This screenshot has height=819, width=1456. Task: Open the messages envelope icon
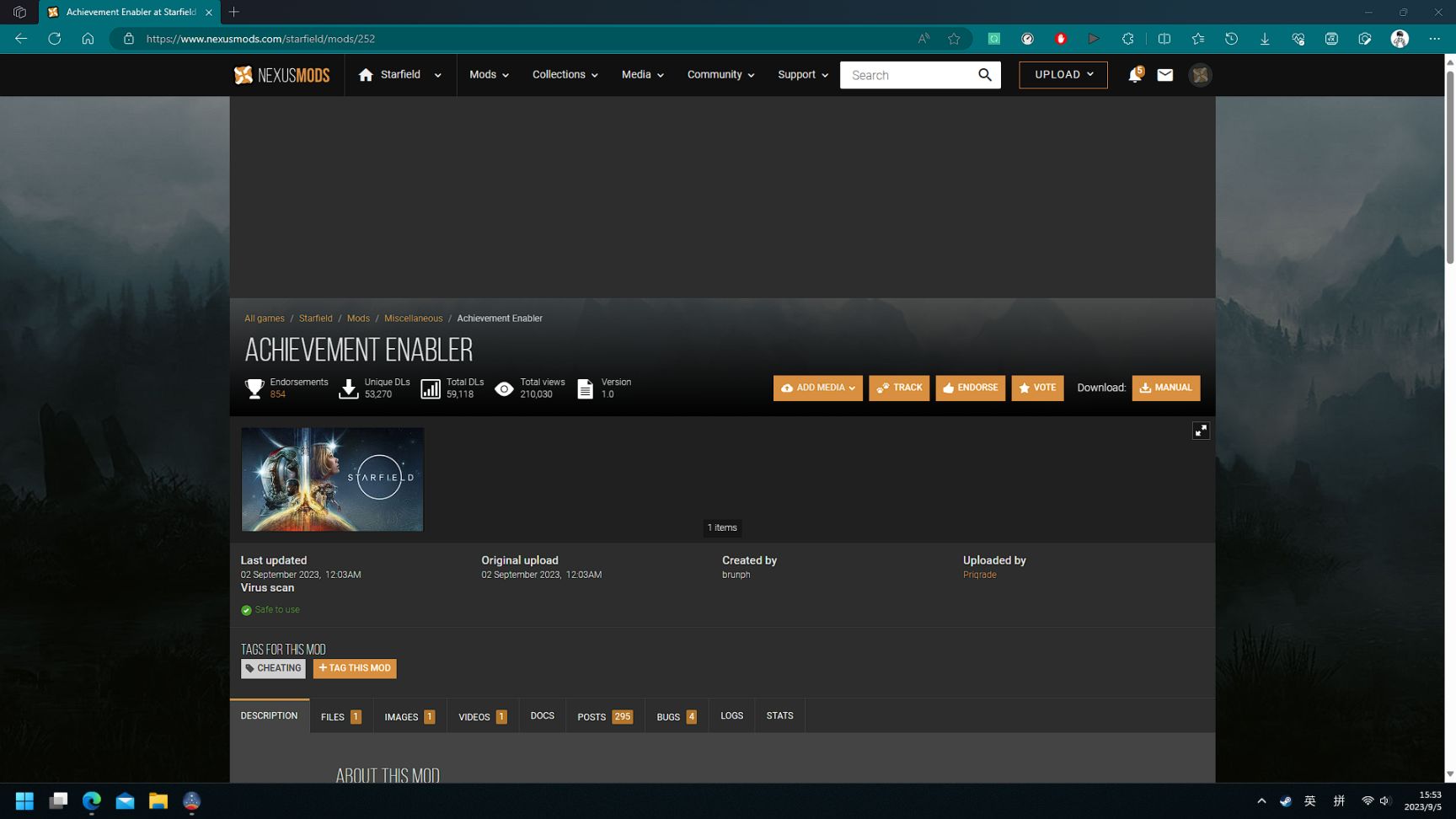click(x=1165, y=75)
